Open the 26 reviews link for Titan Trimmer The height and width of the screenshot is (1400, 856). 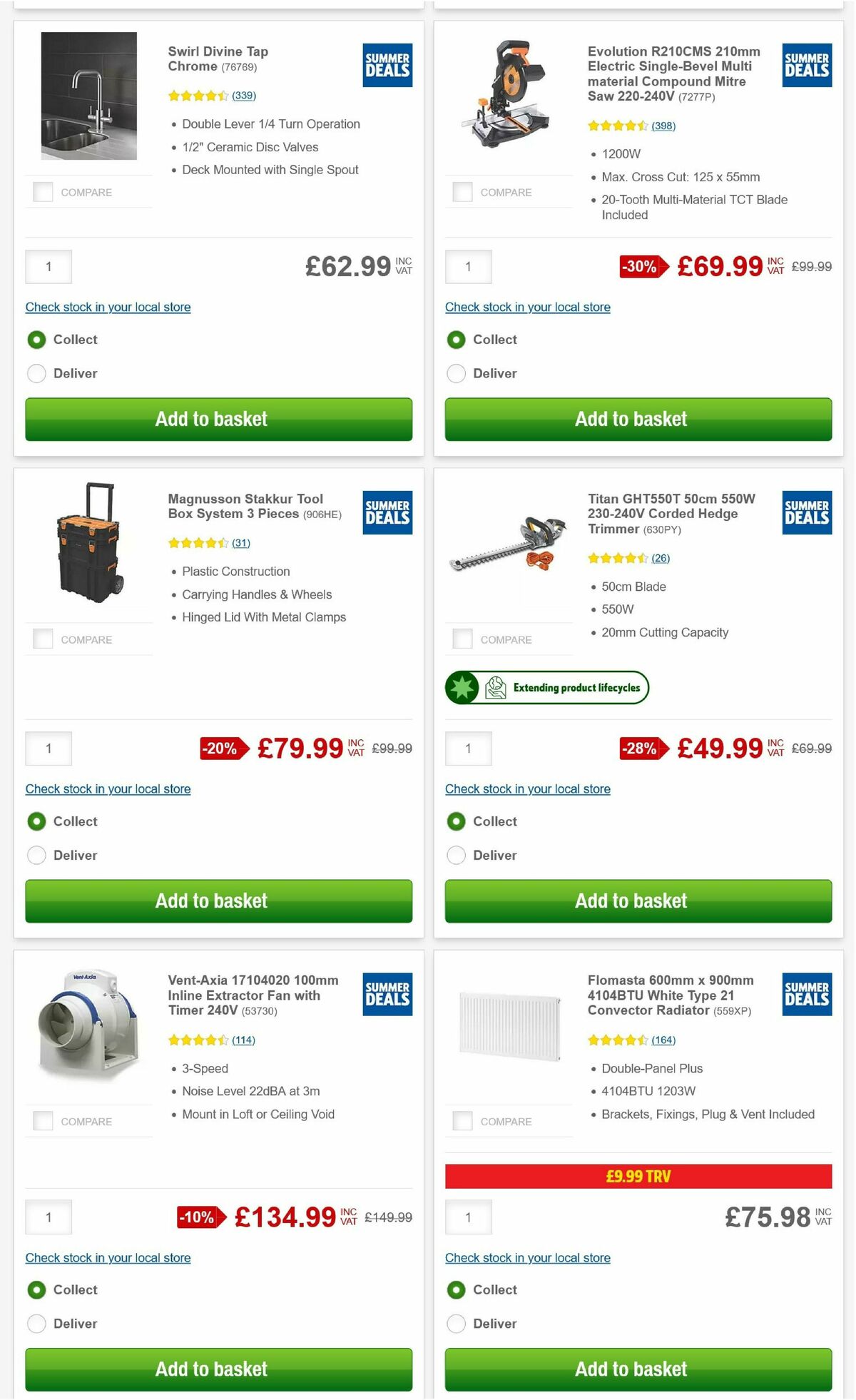(x=660, y=558)
